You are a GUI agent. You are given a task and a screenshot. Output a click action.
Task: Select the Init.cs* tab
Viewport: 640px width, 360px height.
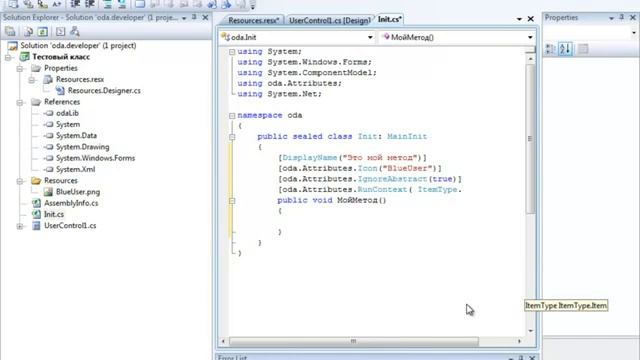tap(389, 19)
